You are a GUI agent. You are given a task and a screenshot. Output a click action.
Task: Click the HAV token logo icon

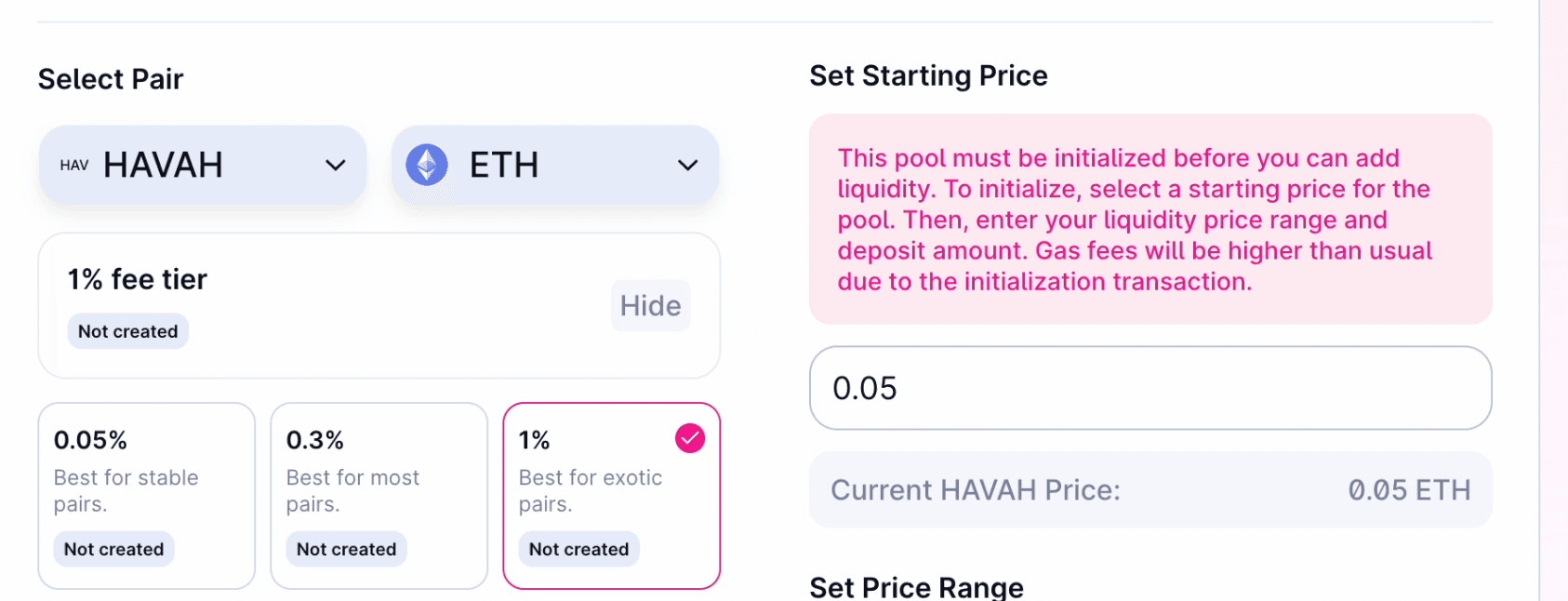point(73,165)
